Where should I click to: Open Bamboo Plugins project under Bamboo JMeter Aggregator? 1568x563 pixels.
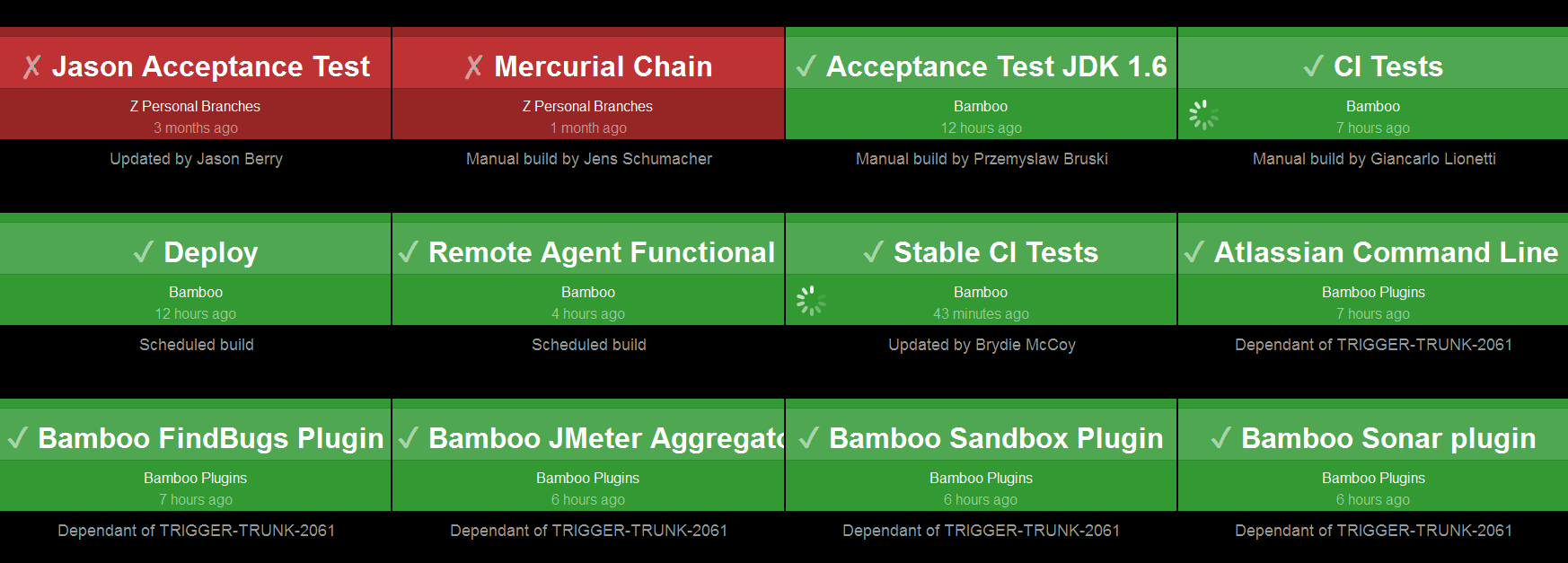coord(587,478)
